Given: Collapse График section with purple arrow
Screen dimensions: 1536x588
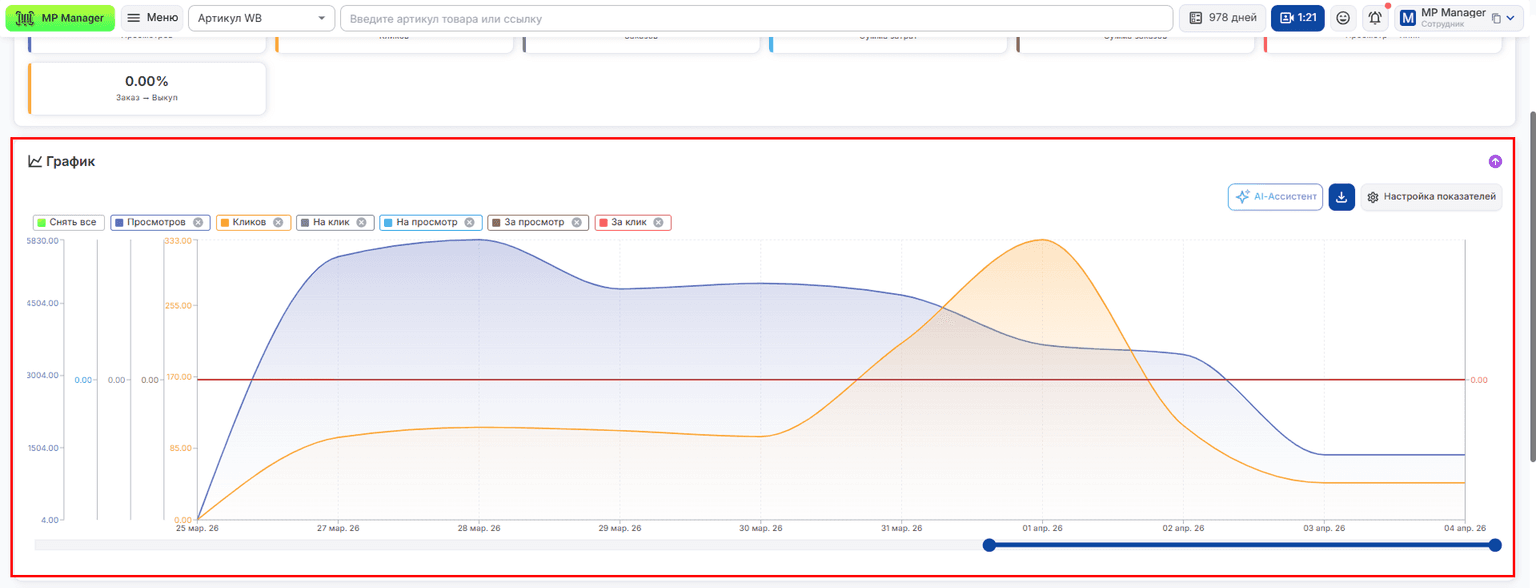Looking at the screenshot, I should click(1495, 161).
